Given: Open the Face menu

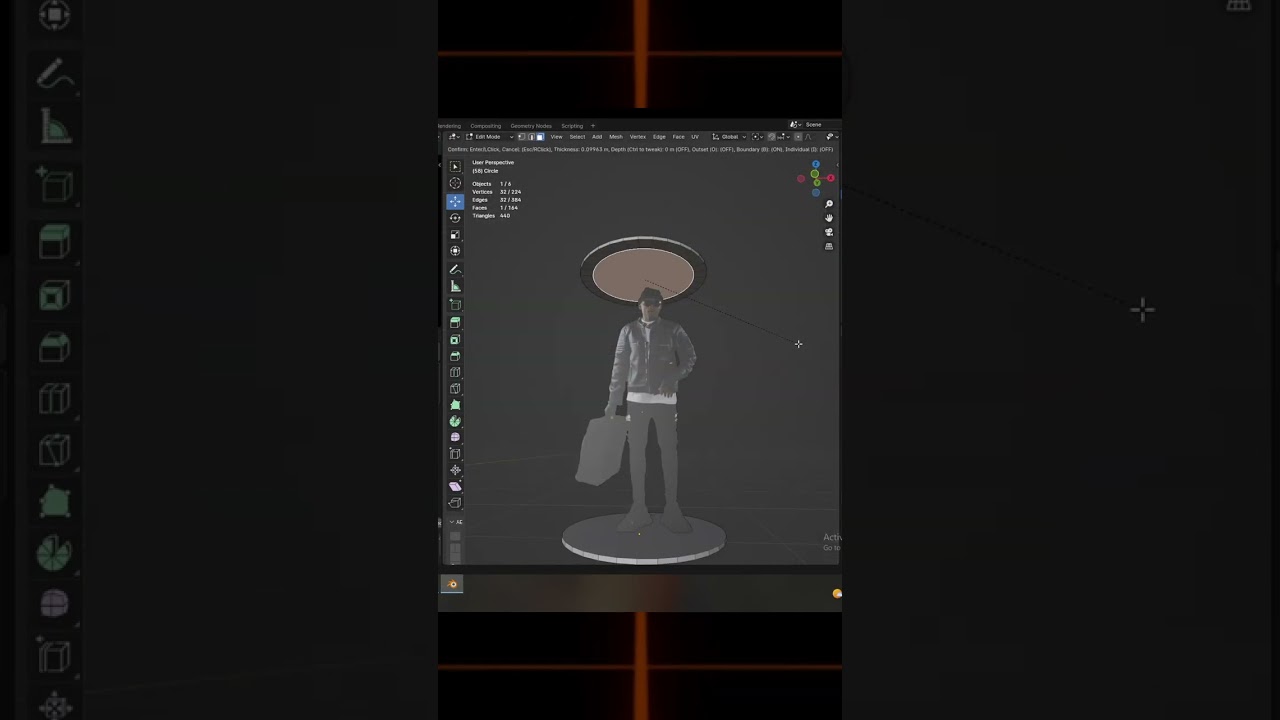Looking at the screenshot, I should pos(678,137).
